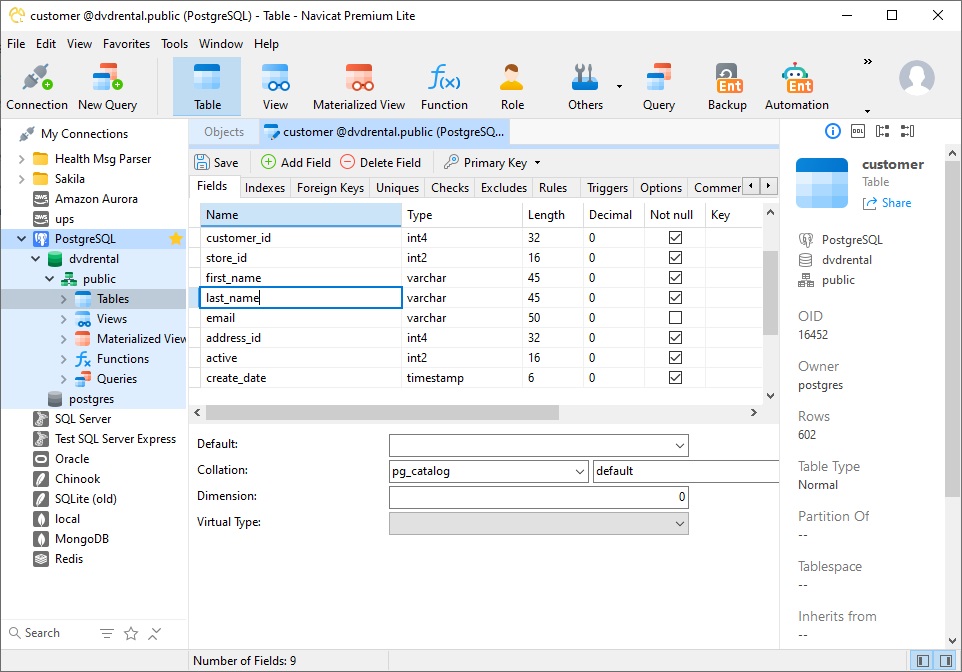Viewport: 962px width, 672px height.
Task: Click the New Query icon
Action: (x=107, y=77)
